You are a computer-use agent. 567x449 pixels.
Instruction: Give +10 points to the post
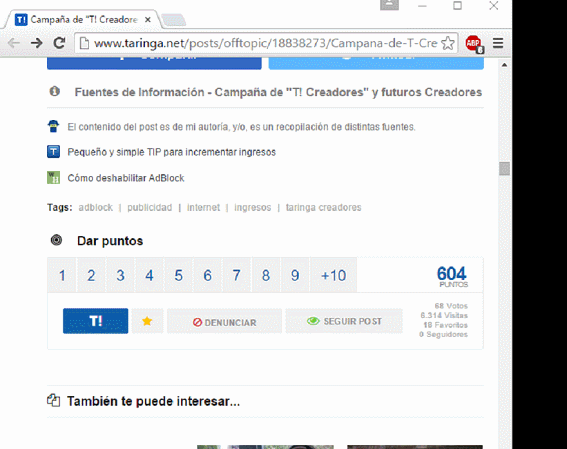pyautogui.click(x=333, y=275)
